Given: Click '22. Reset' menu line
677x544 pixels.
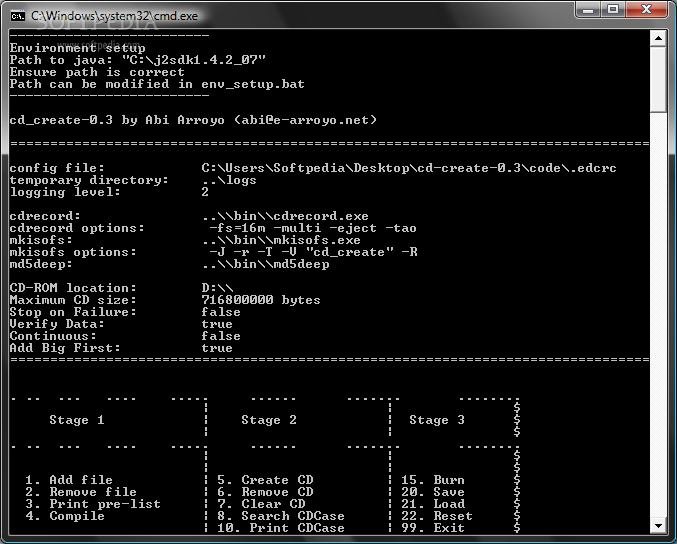Looking at the screenshot, I should coord(437,516).
